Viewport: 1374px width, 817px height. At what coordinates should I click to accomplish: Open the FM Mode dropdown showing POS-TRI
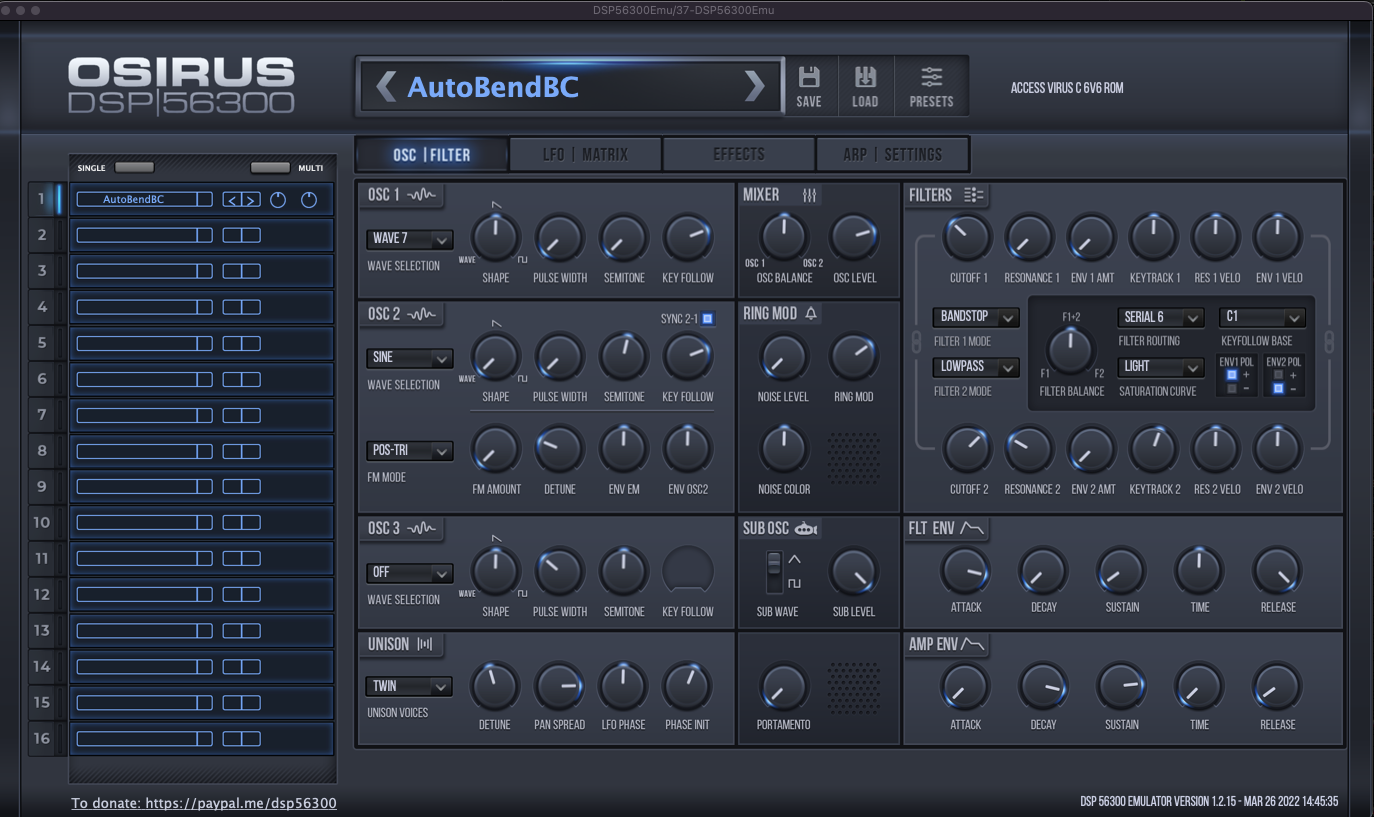[409, 451]
